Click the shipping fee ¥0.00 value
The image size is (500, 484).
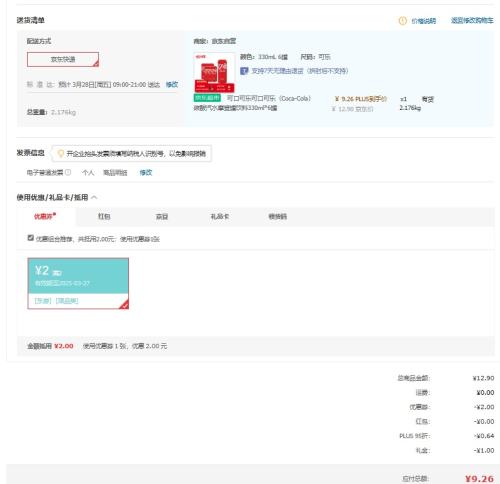pyautogui.click(x=485, y=393)
